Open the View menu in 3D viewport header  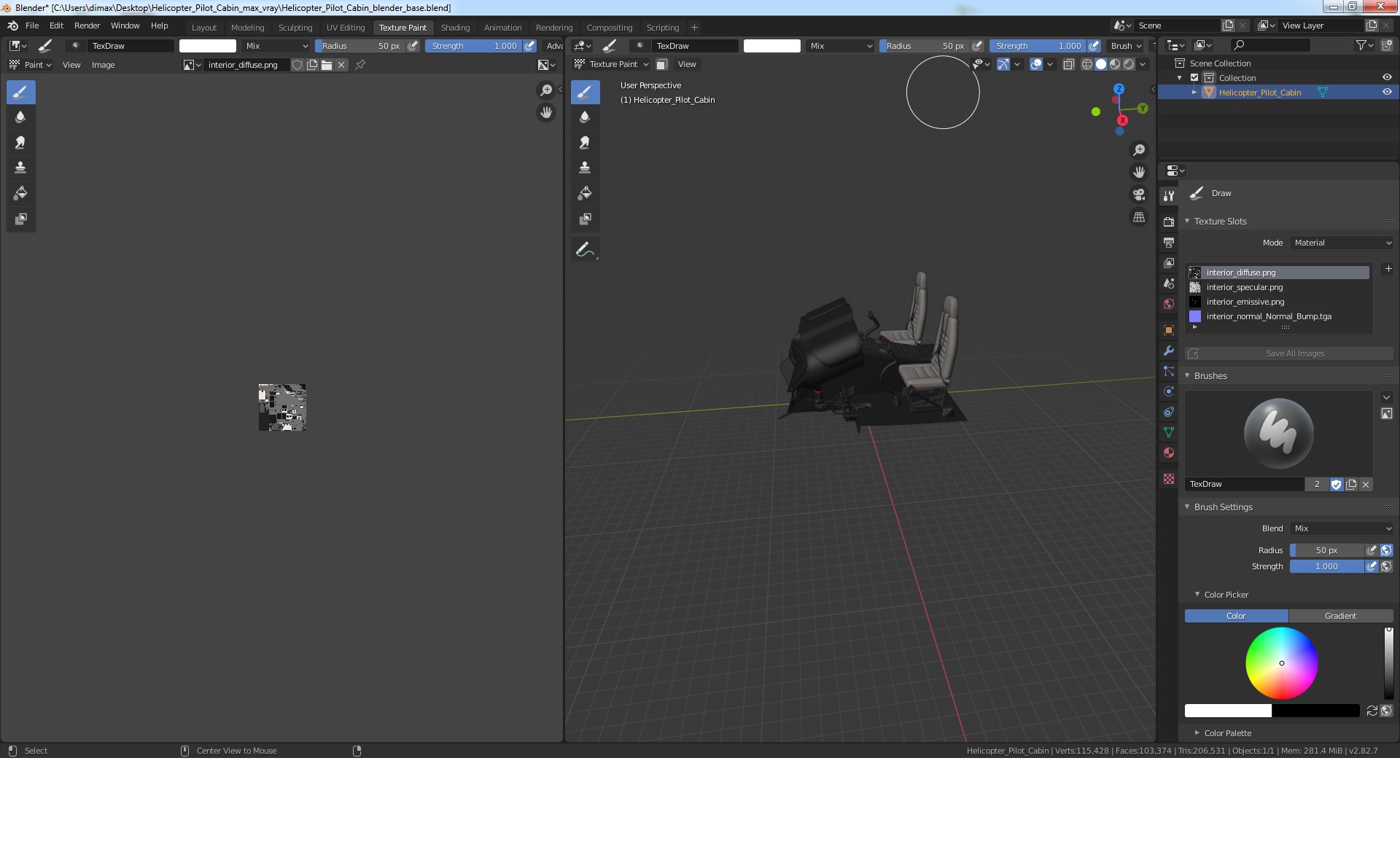[x=687, y=64]
